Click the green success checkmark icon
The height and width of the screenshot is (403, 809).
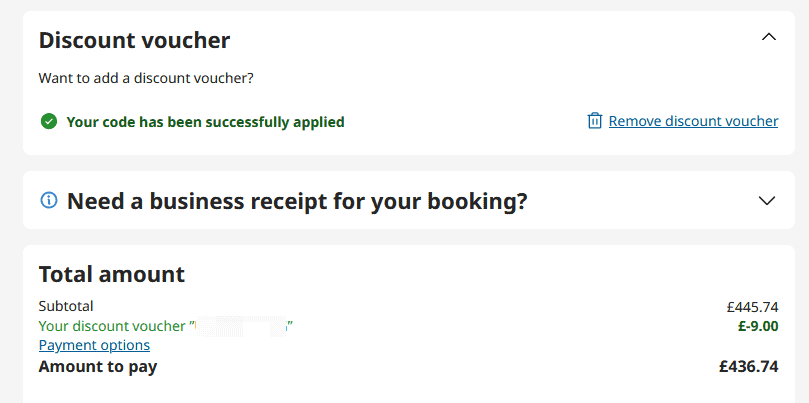point(48,122)
